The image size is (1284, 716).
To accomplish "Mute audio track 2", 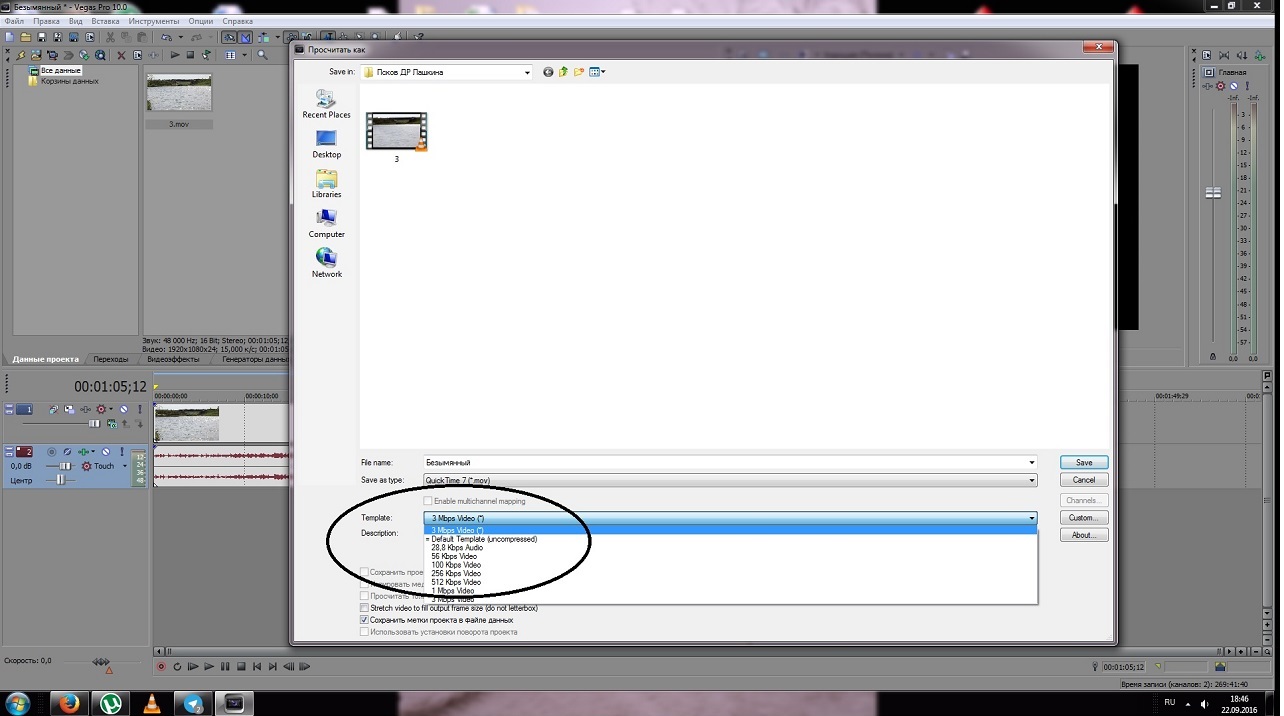I will (106, 452).
